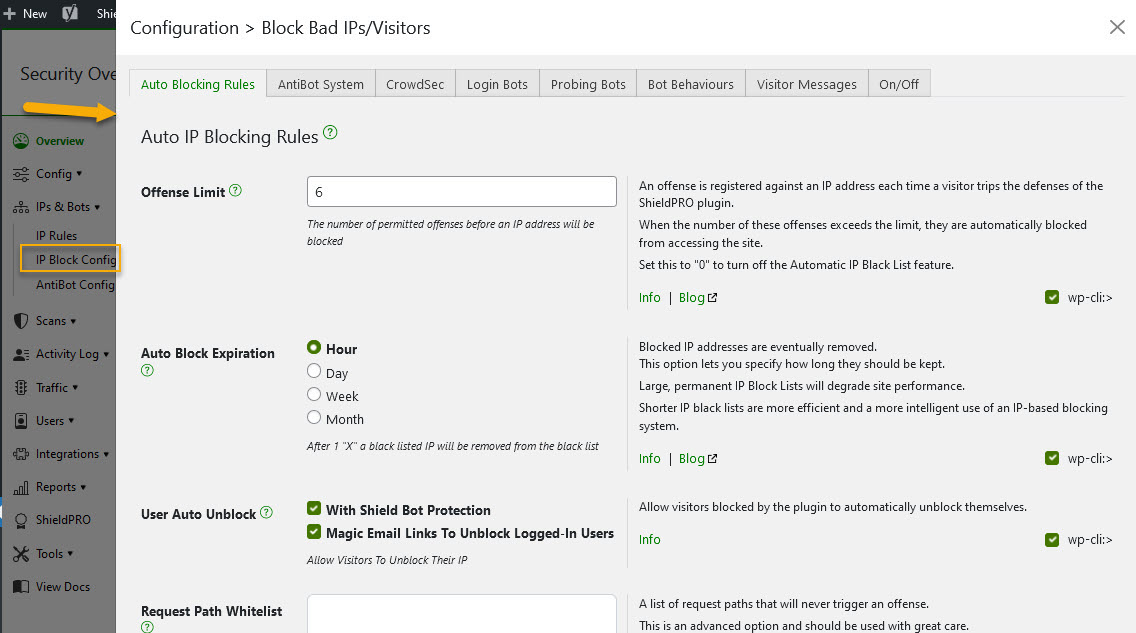Image resolution: width=1136 pixels, height=633 pixels.
Task: Switch to the Bot Behaviours tab
Action: click(690, 84)
